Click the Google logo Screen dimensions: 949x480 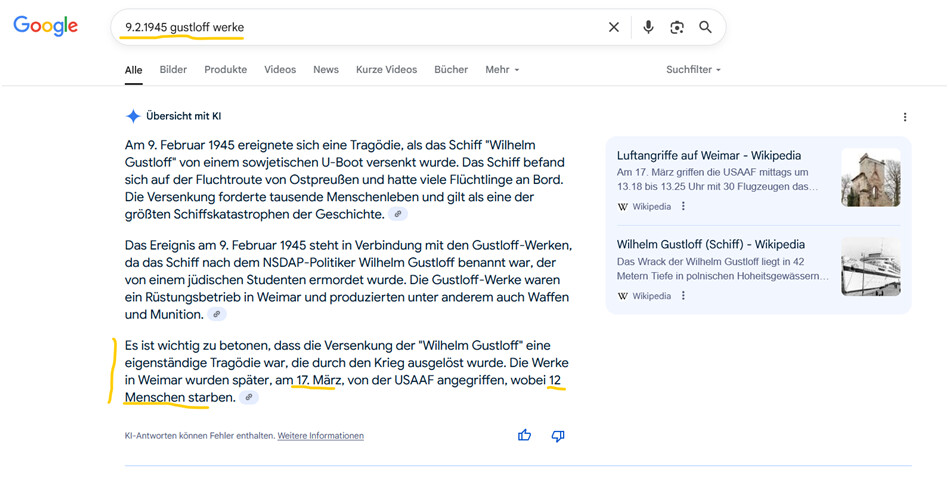[45, 26]
